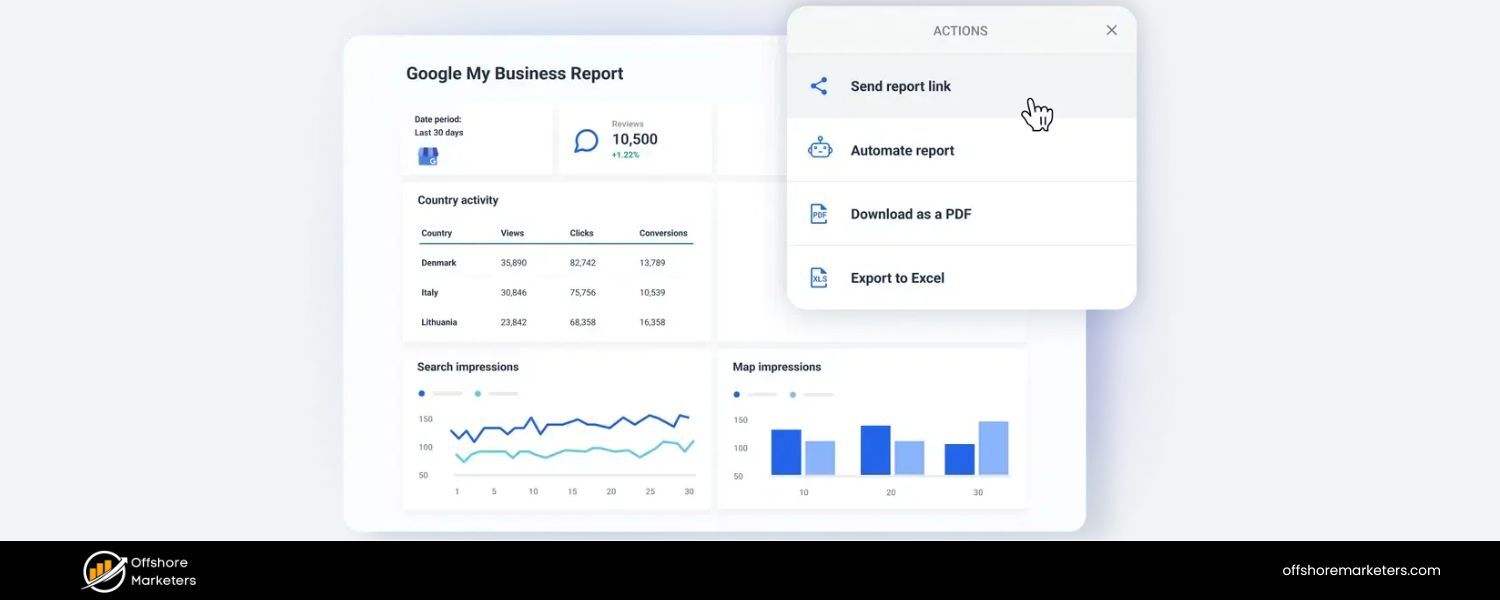Click the light blue legend dot in Map impressions
The image size is (1500, 600).
[x=793, y=395]
